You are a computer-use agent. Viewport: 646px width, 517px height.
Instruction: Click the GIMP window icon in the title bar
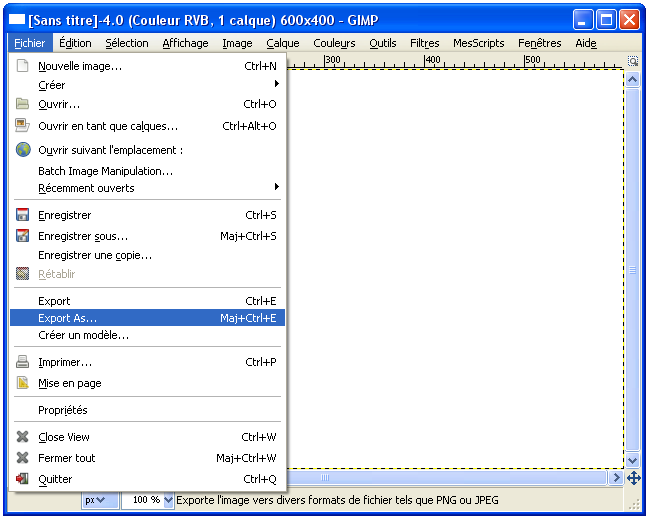click(x=17, y=19)
